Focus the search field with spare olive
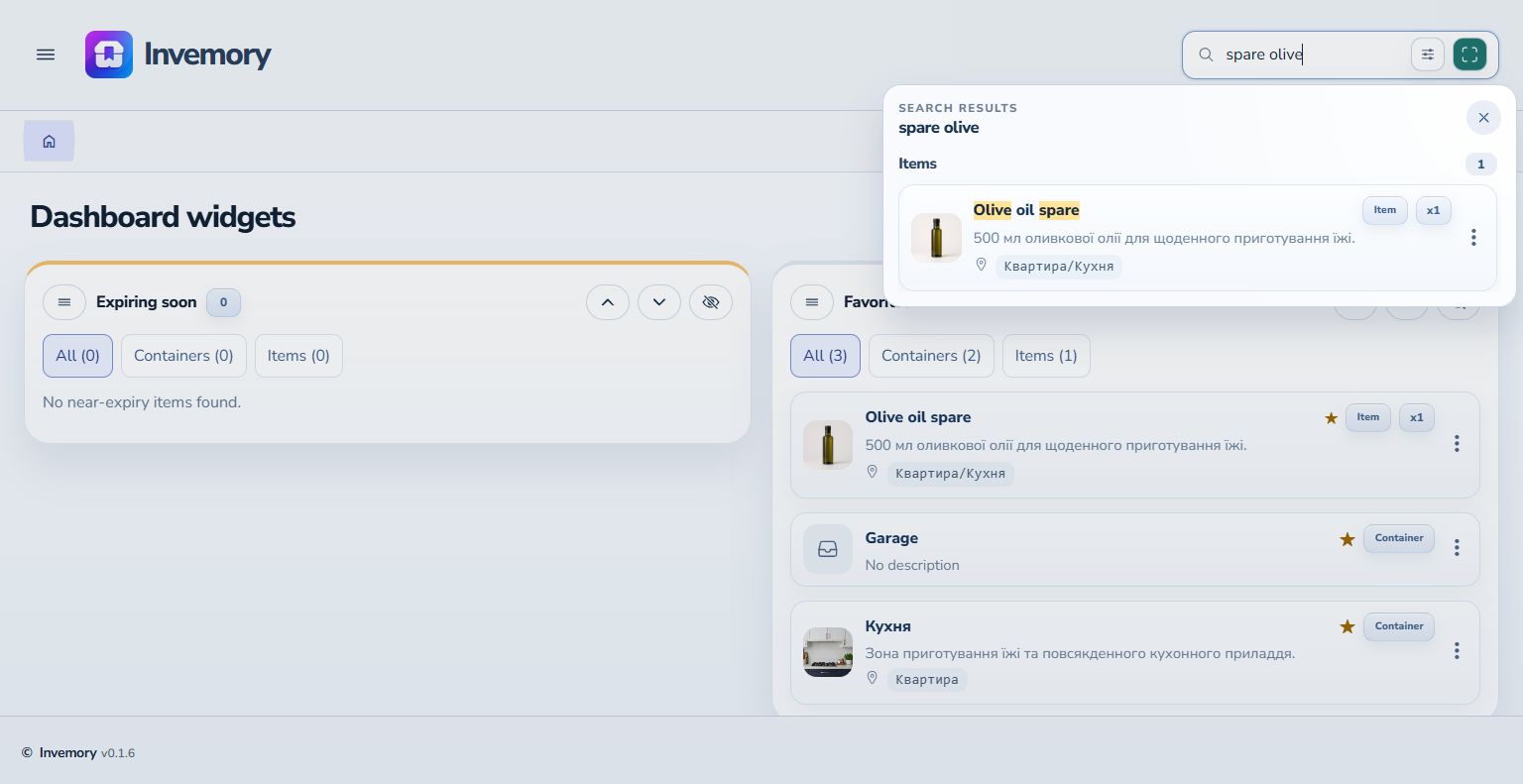Image resolution: width=1523 pixels, height=784 pixels. coord(1311,55)
